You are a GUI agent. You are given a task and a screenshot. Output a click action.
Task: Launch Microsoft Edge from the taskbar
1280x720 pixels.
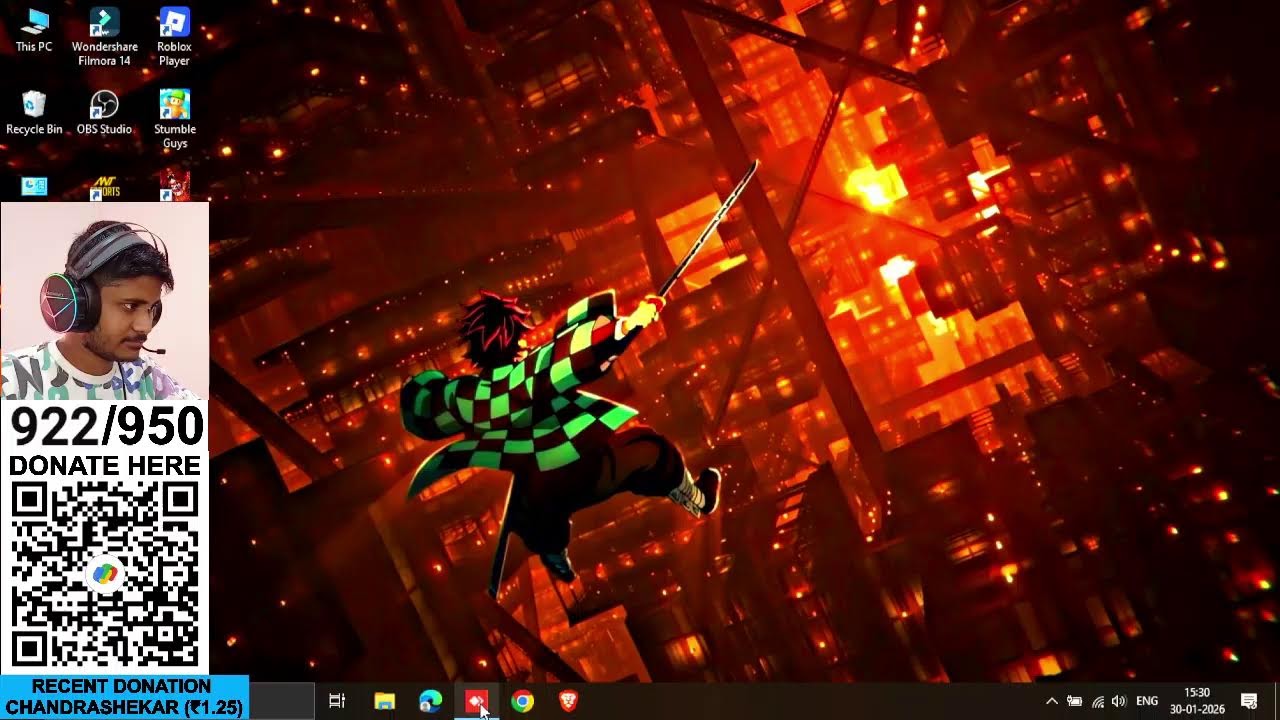430,701
